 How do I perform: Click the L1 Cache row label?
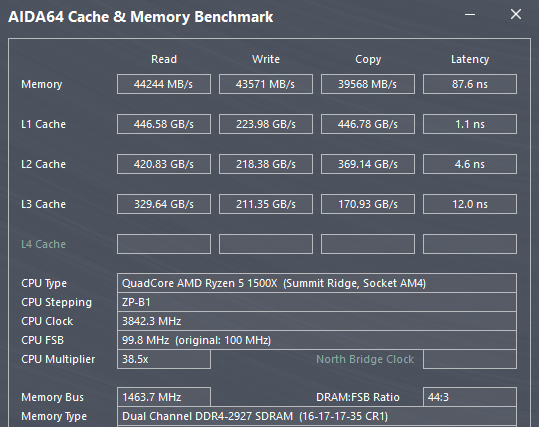pyautogui.click(x=43, y=124)
